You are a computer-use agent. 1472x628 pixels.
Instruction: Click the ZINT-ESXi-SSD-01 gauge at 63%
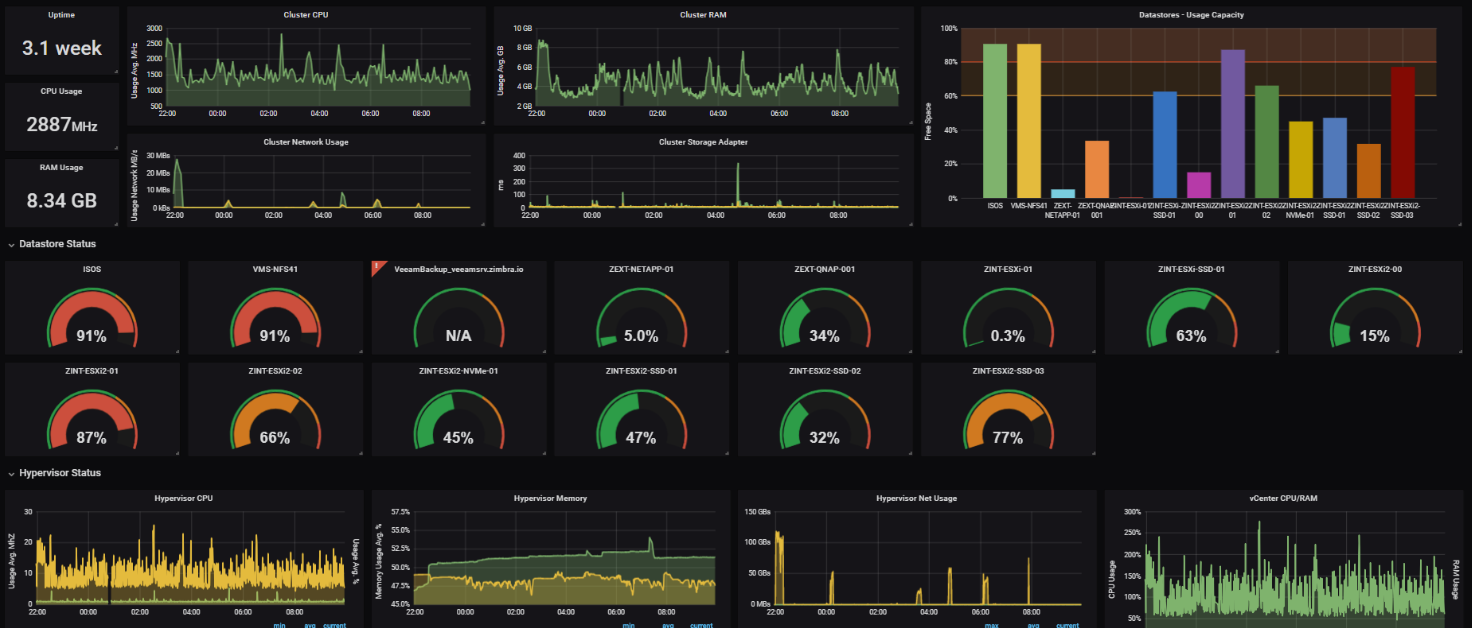pos(1191,318)
